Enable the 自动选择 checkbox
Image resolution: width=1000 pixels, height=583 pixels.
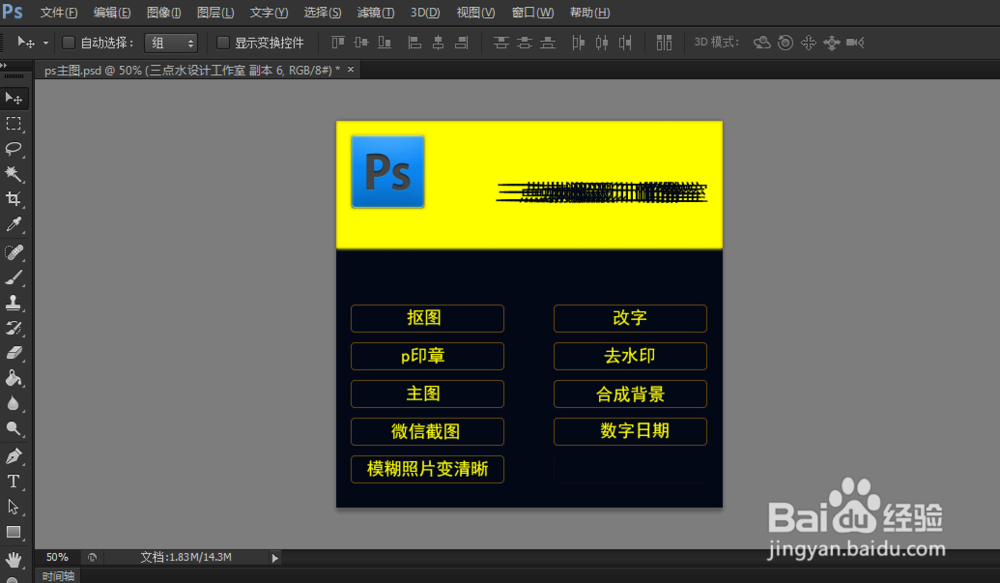tap(68, 43)
